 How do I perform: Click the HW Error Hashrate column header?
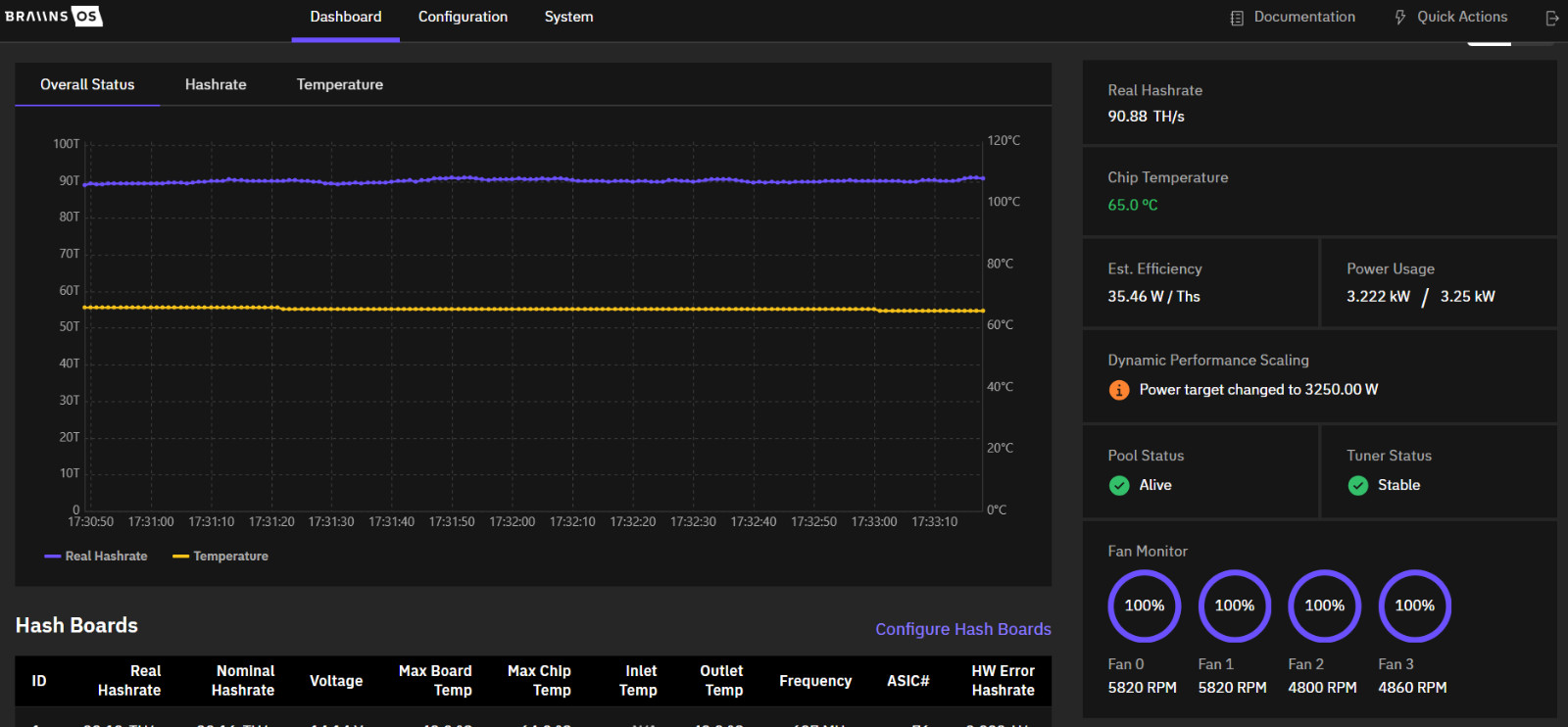click(1004, 681)
